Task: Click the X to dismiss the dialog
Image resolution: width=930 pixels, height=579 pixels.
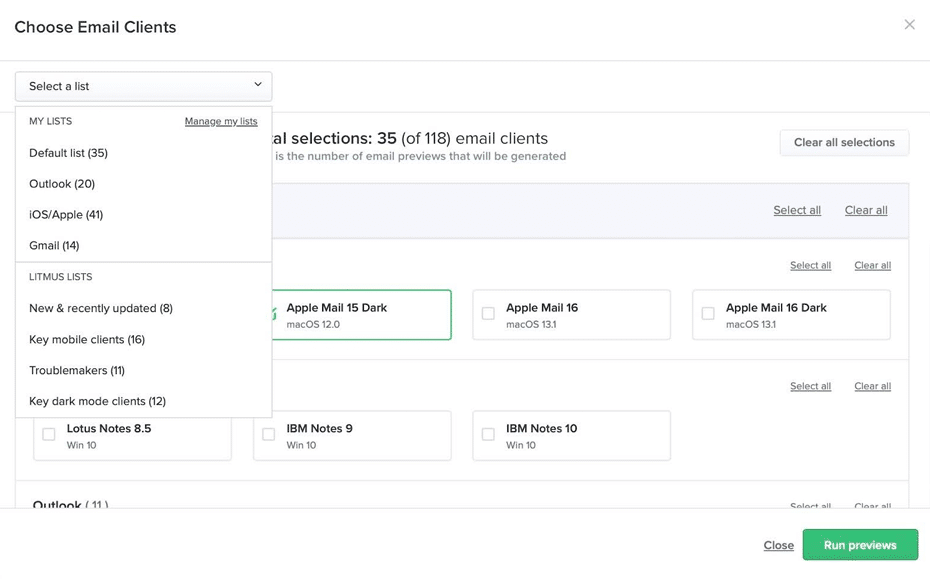Action: tap(909, 24)
